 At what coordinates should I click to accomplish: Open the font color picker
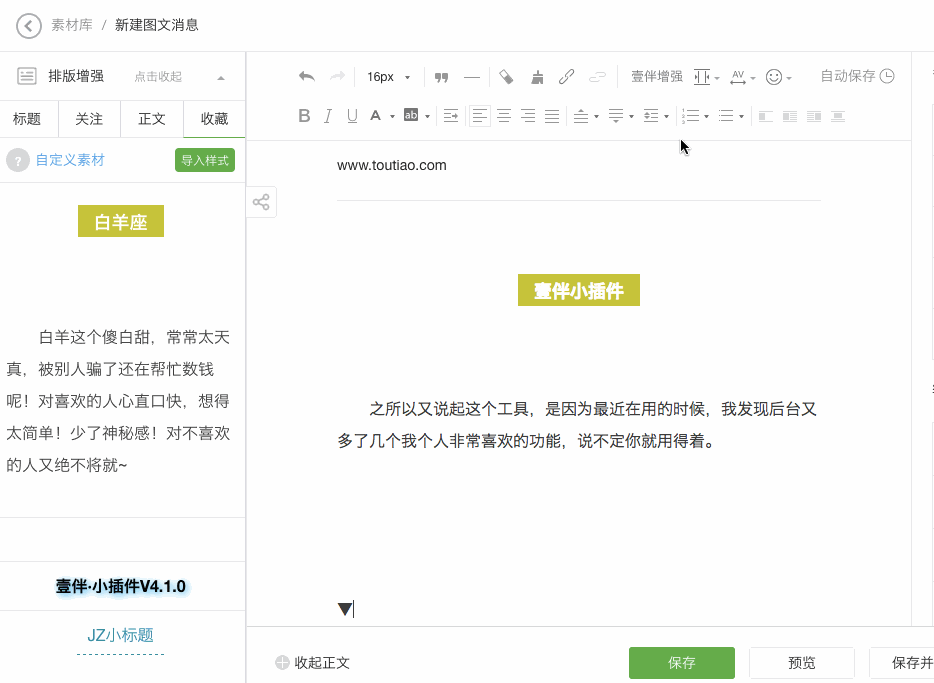tap(382, 116)
